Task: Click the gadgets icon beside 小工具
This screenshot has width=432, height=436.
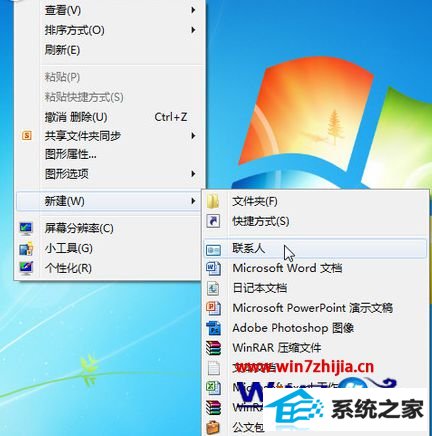Action: (x=26, y=249)
